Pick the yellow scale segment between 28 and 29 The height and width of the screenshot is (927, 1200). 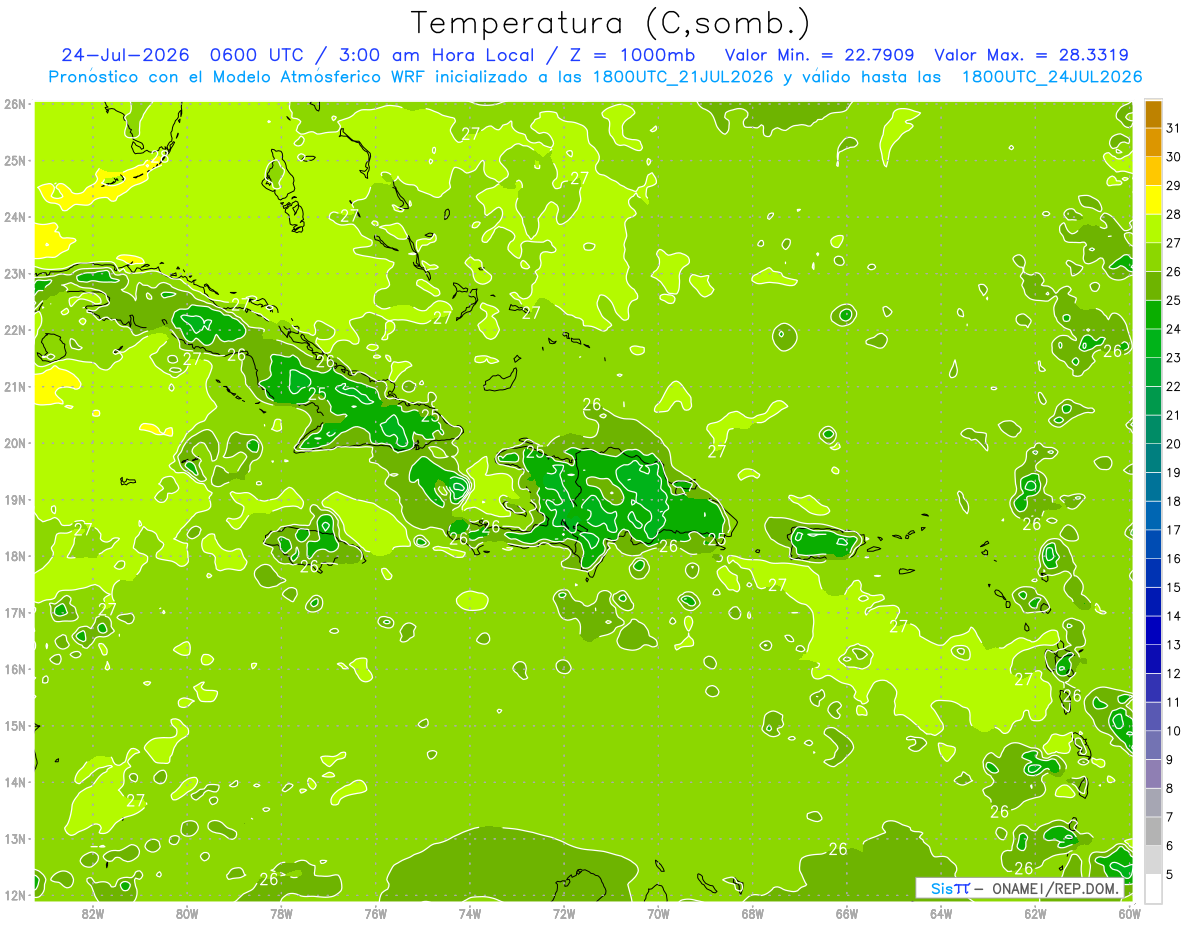pyautogui.click(x=1153, y=200)
